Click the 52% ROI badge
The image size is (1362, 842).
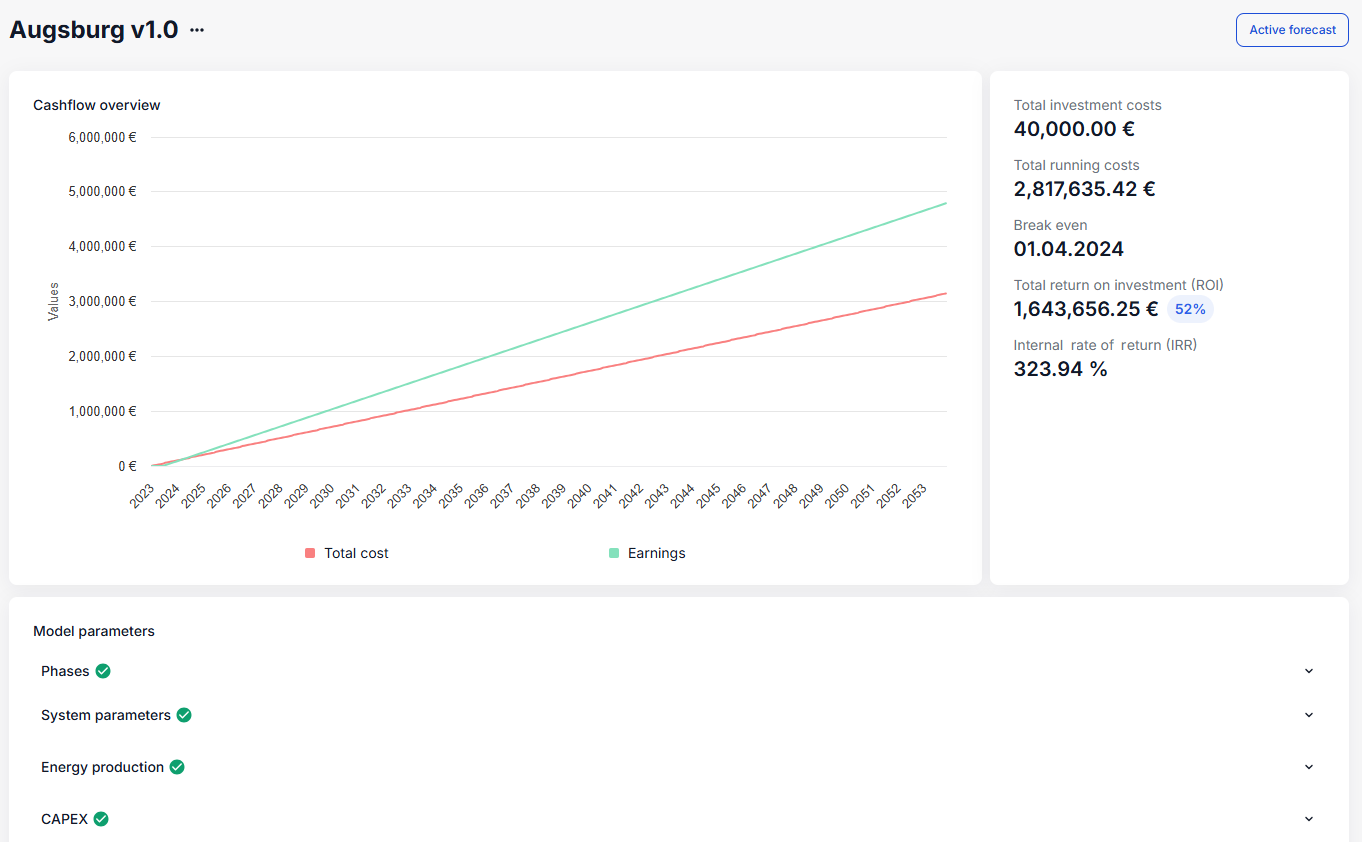pos(1190,309)
